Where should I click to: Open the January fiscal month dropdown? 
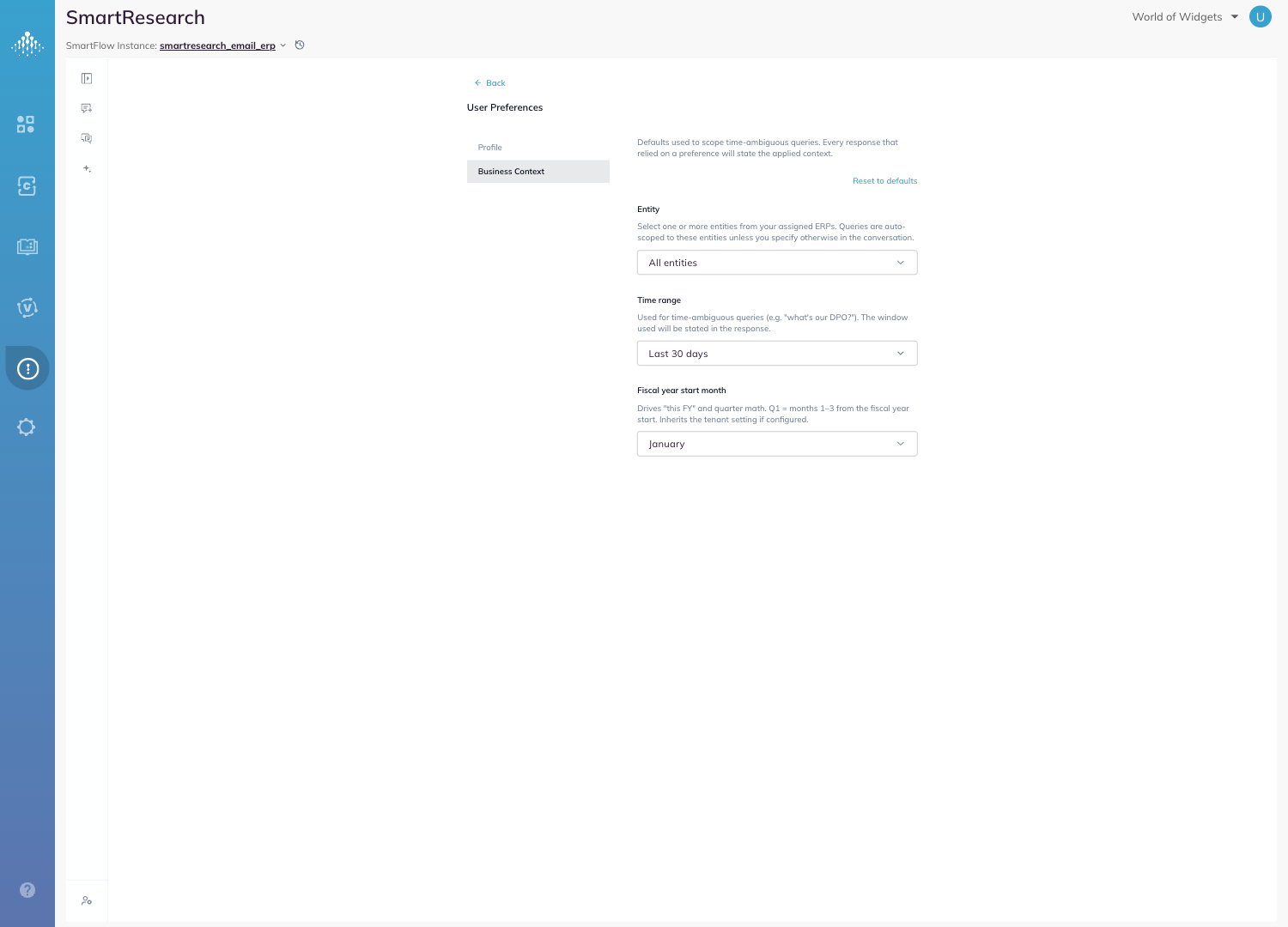(777, 444)
